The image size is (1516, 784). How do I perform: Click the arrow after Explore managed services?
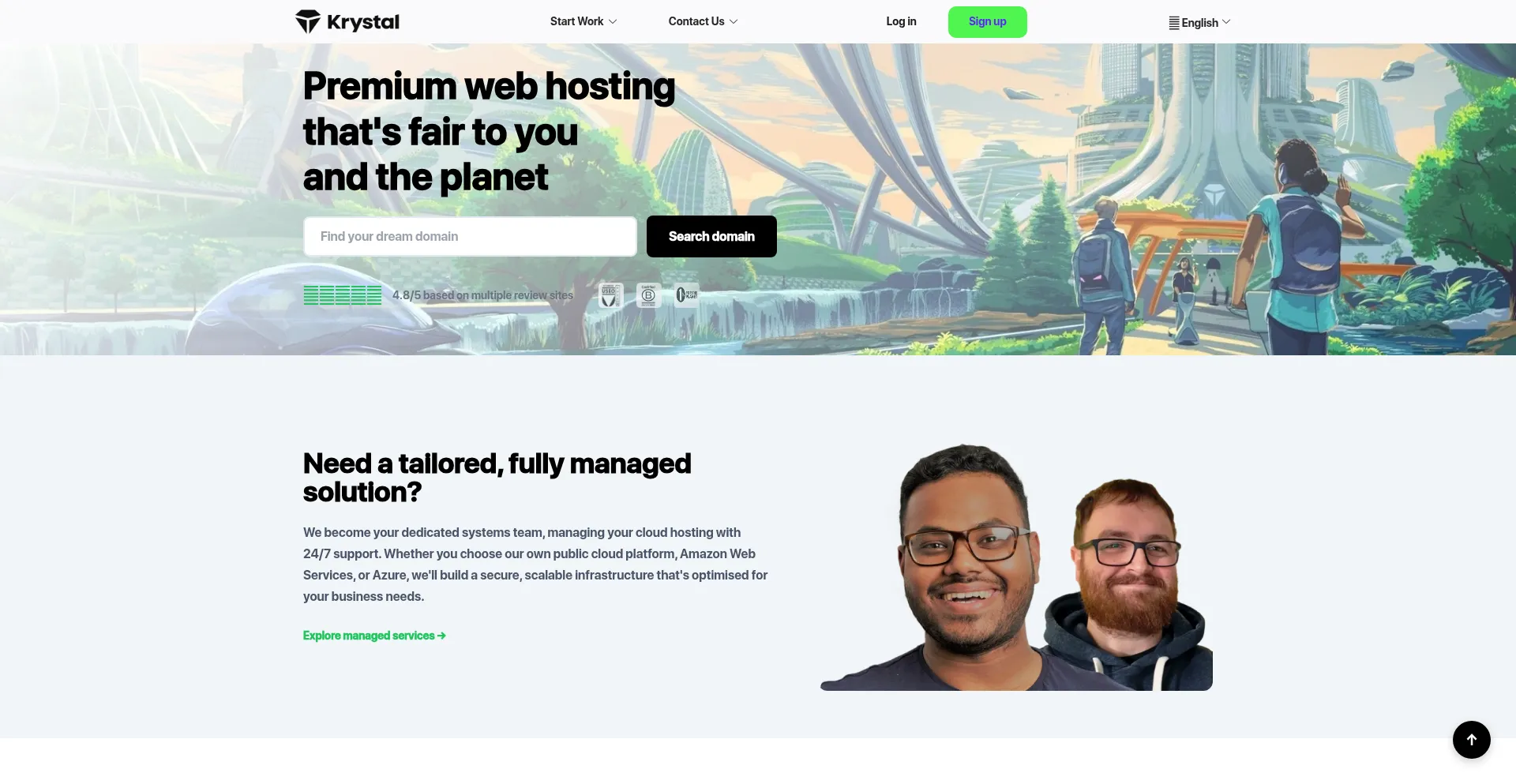click(441, 636)
